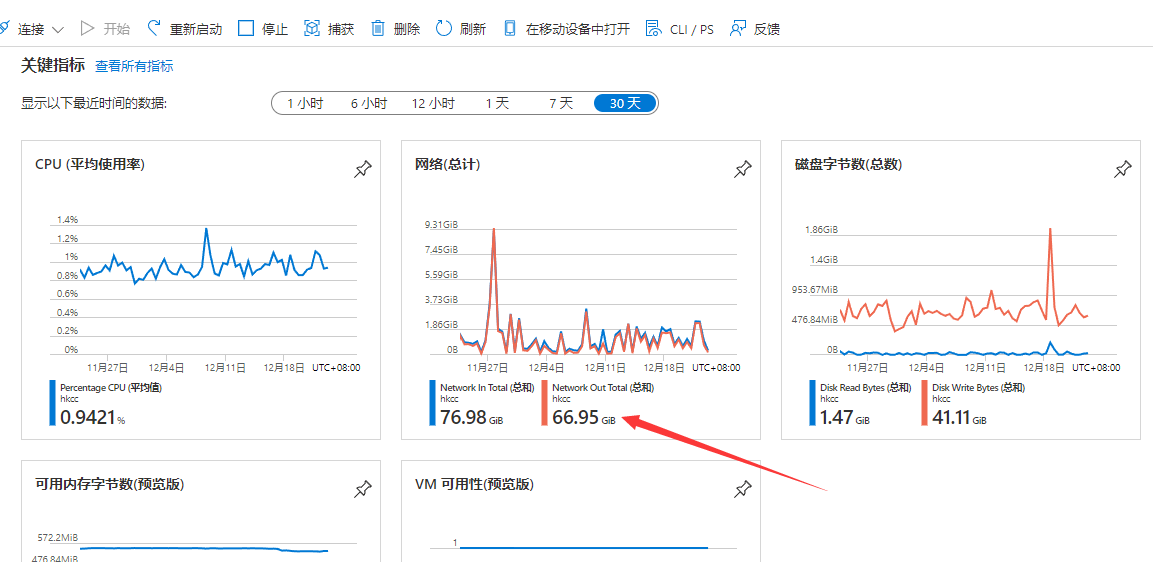Click the 删除 trash can icon
Screen dimensions: 1153x562
pyautogui.click(x=378, y=28)
